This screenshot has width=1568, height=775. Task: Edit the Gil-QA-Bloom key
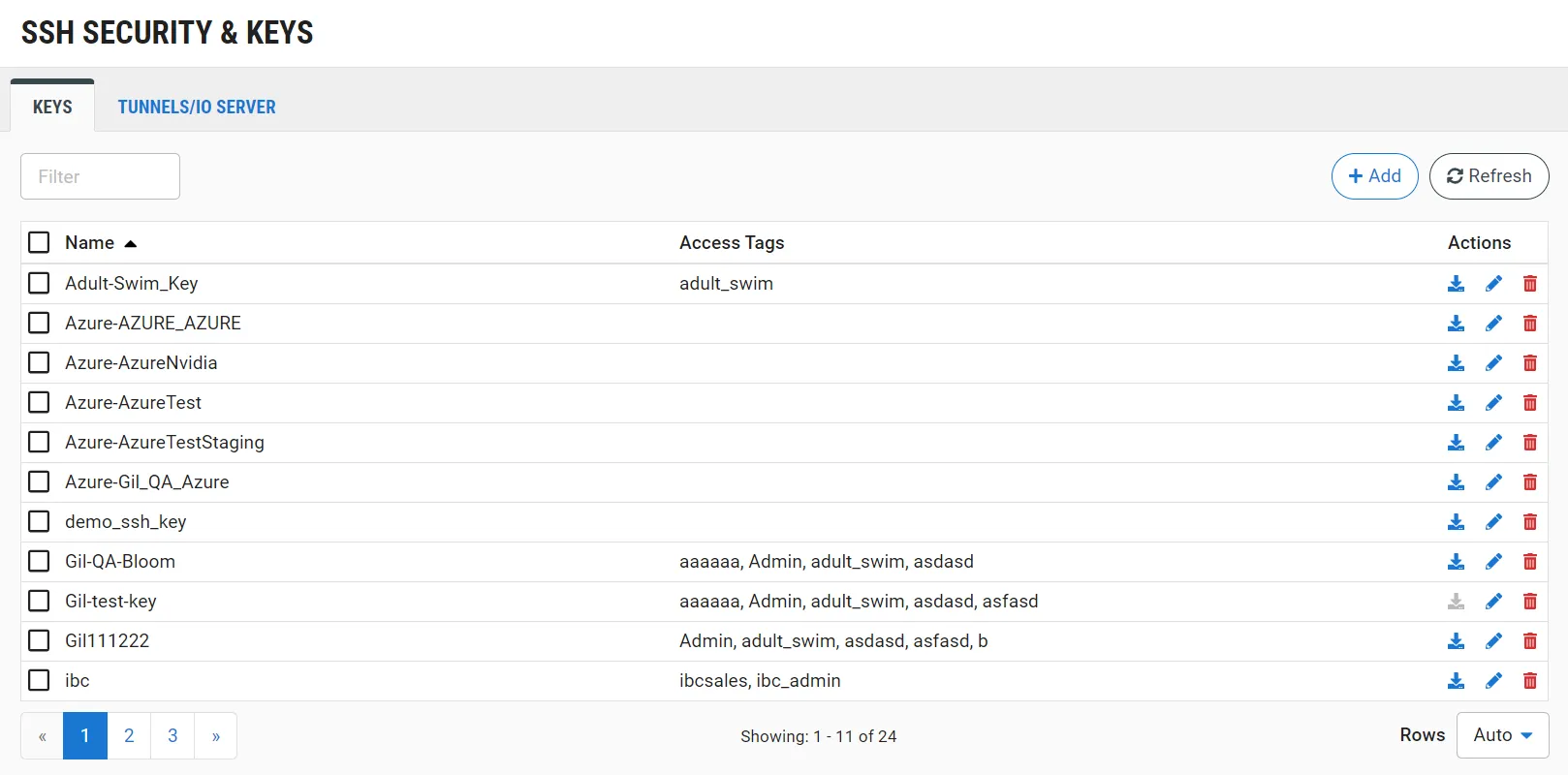1493,562
